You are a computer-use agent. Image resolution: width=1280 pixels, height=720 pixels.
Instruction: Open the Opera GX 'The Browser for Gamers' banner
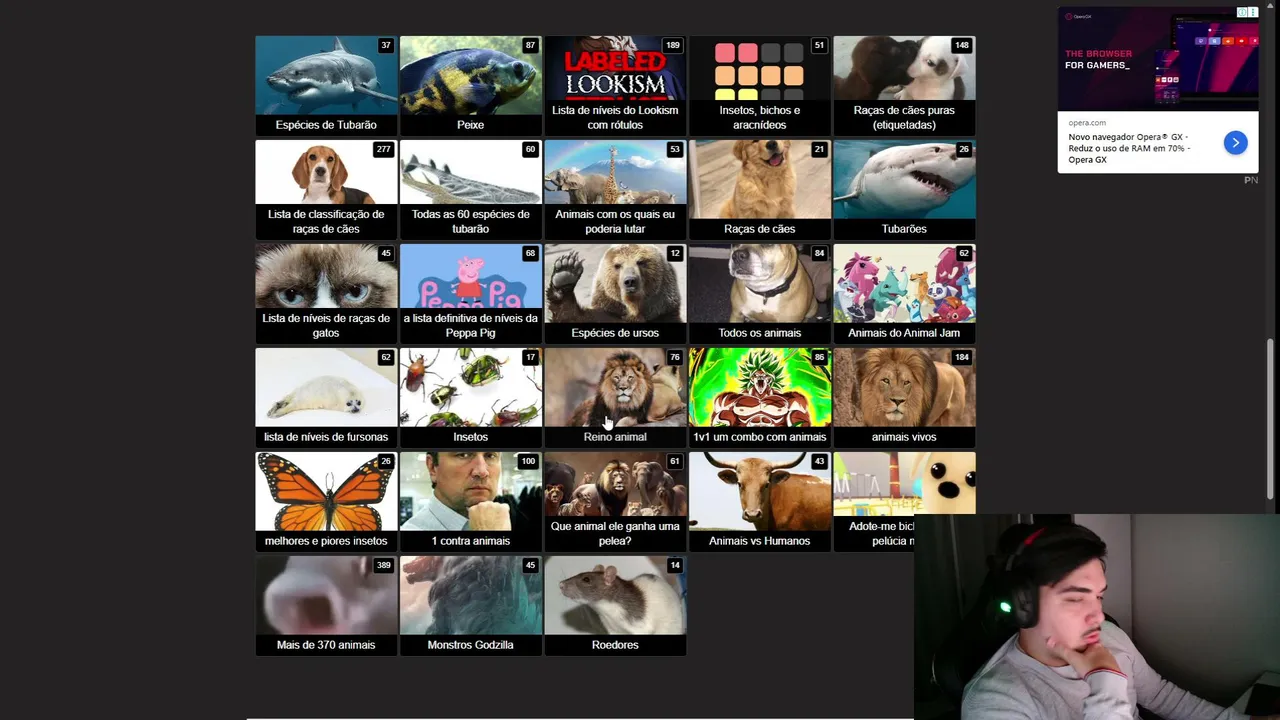click(x=1158, y=59)
